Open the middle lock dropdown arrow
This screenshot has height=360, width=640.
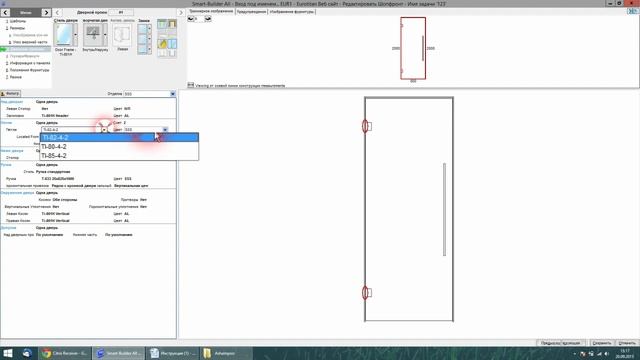coord(149,39)
